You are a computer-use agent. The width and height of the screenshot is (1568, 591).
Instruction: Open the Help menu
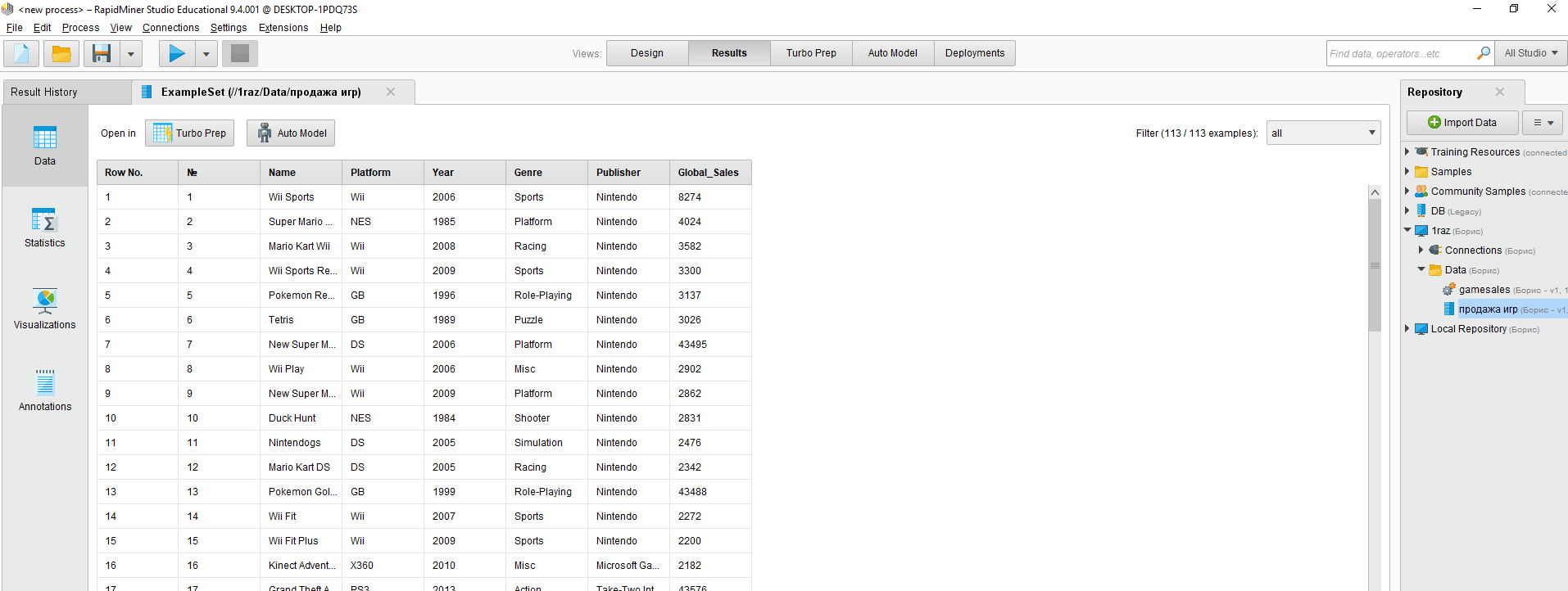coord(331,28)
